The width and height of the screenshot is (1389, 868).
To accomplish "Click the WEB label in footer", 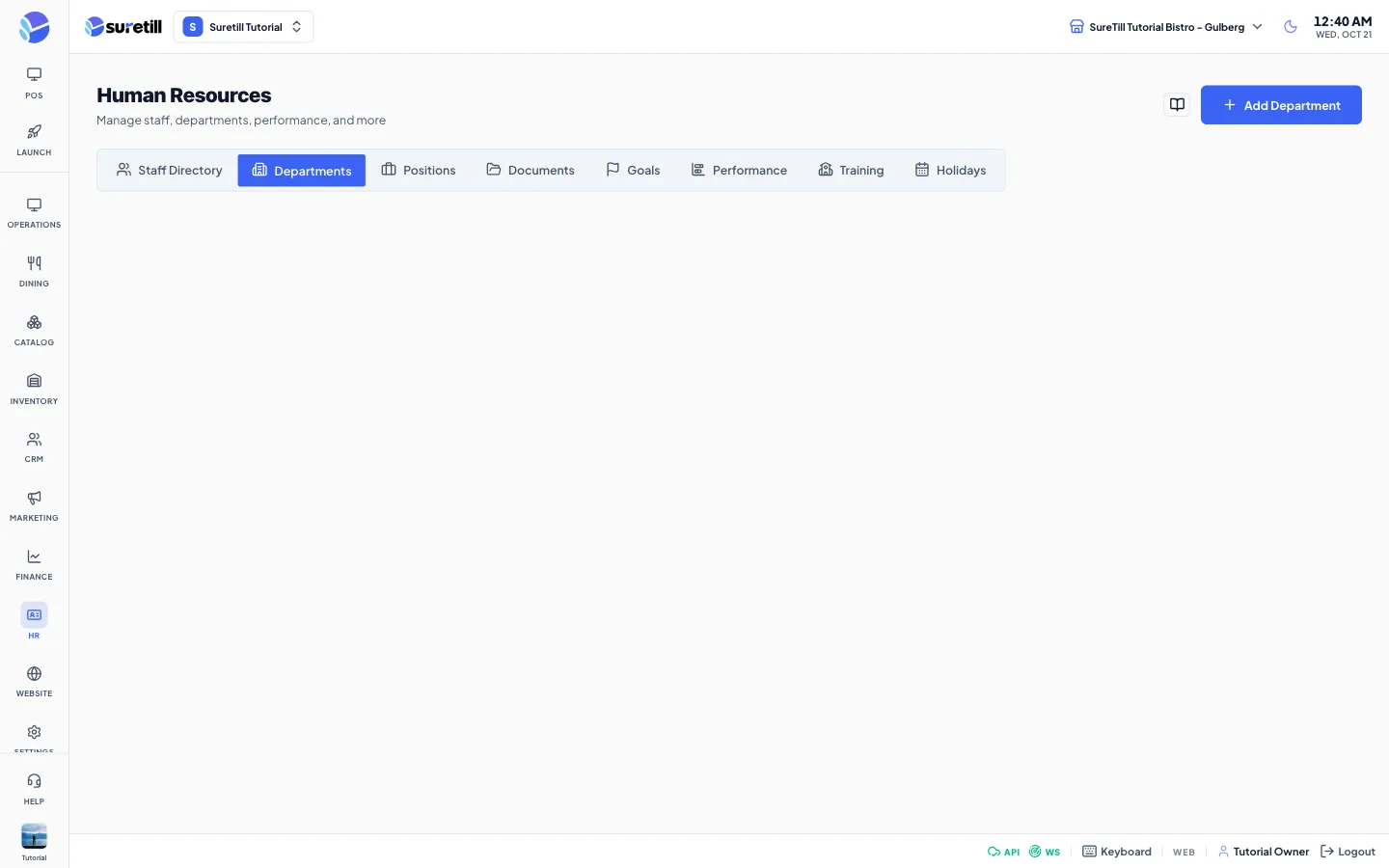I will pyautogui.click(x=1184, y=853).
